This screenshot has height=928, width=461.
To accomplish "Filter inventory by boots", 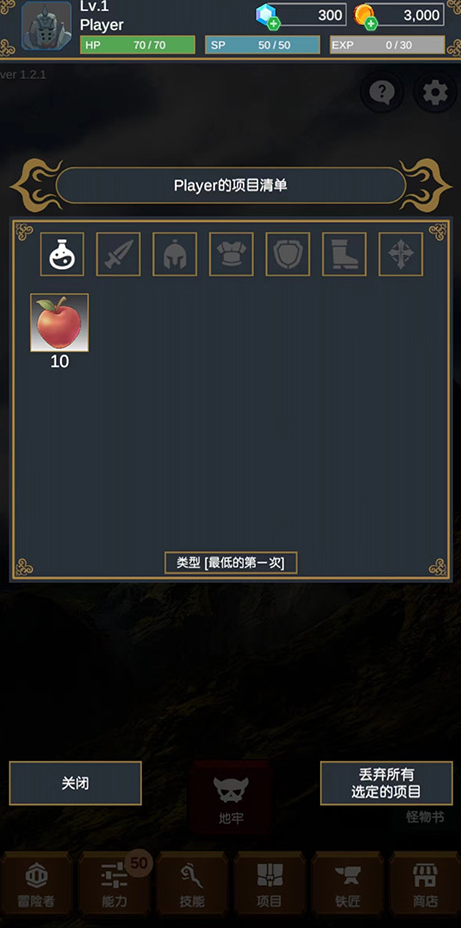I will (x=344, y=254).
